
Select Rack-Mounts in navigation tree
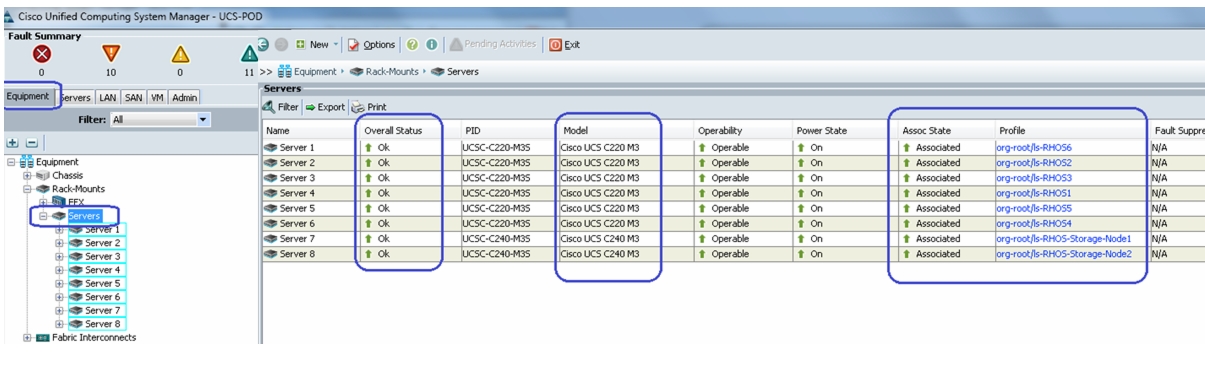click(x=70, y=189)
